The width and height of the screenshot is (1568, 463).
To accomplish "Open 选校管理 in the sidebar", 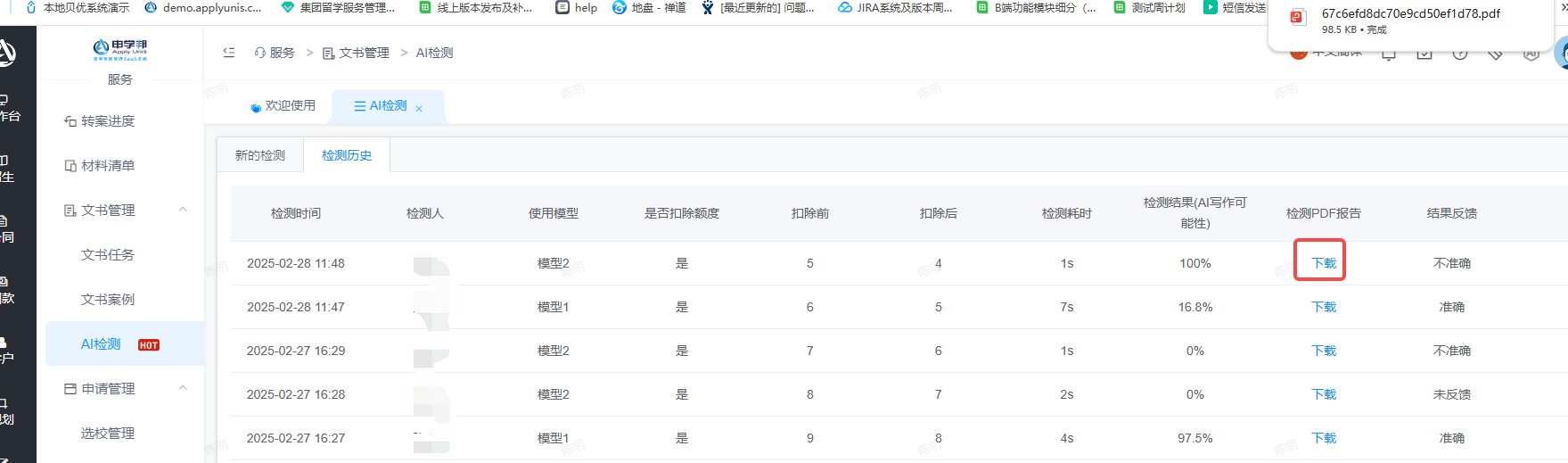I will [108, 434].
